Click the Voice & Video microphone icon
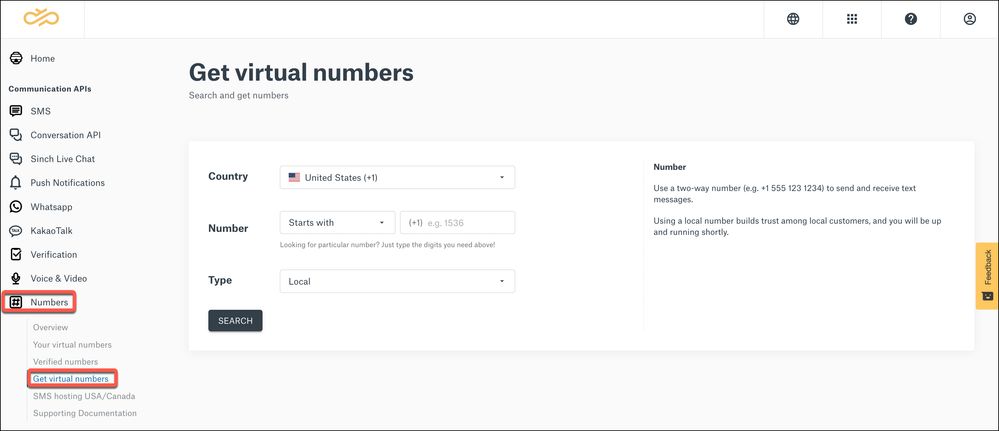 tap(16, 279)
